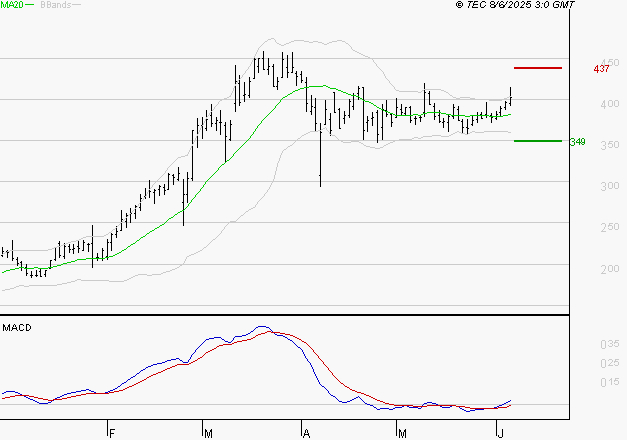The width and height of the screenshot is (627, 440).
Task: Click the 200 price axis label
Action: pyautogui.click(x=610, y=269)
